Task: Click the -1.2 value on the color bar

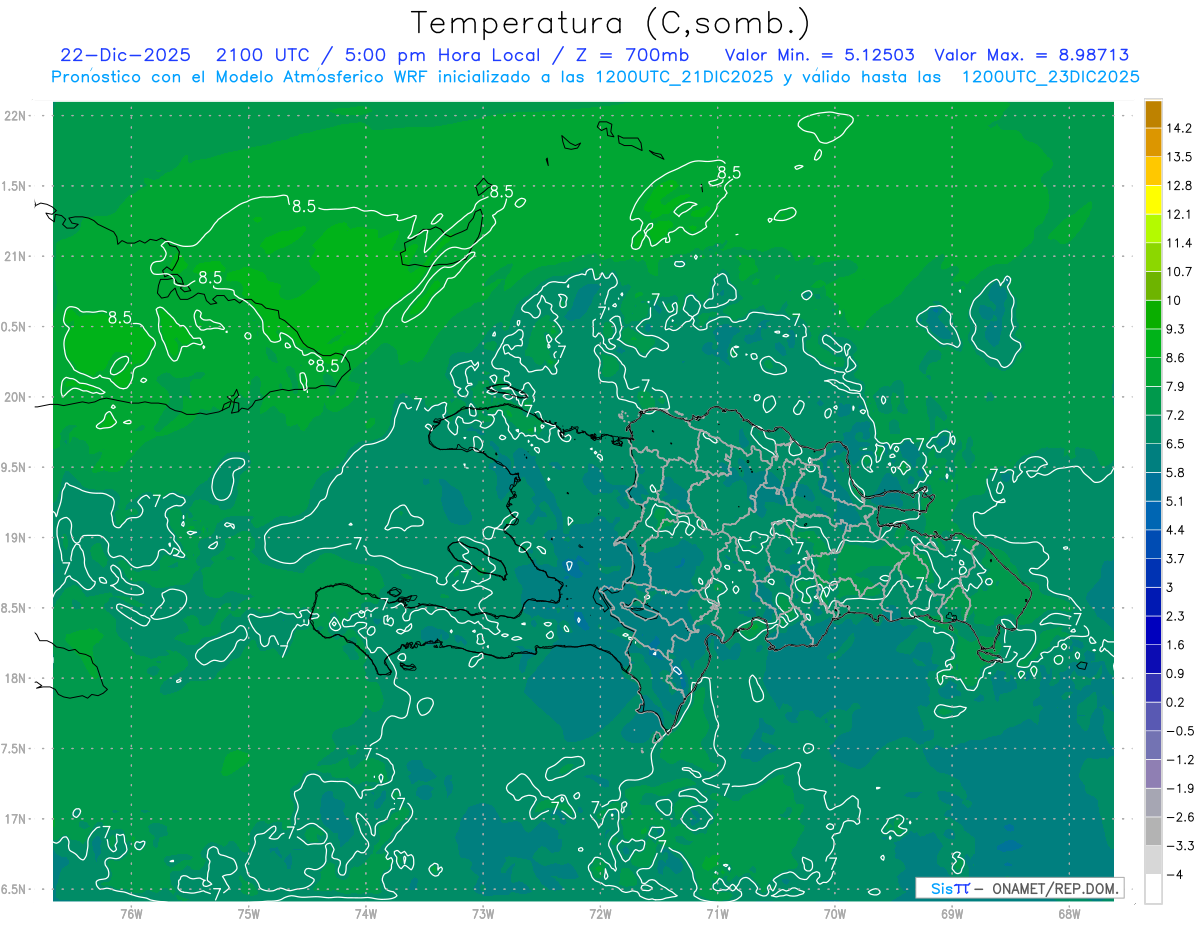Action: coord(1179,760)
